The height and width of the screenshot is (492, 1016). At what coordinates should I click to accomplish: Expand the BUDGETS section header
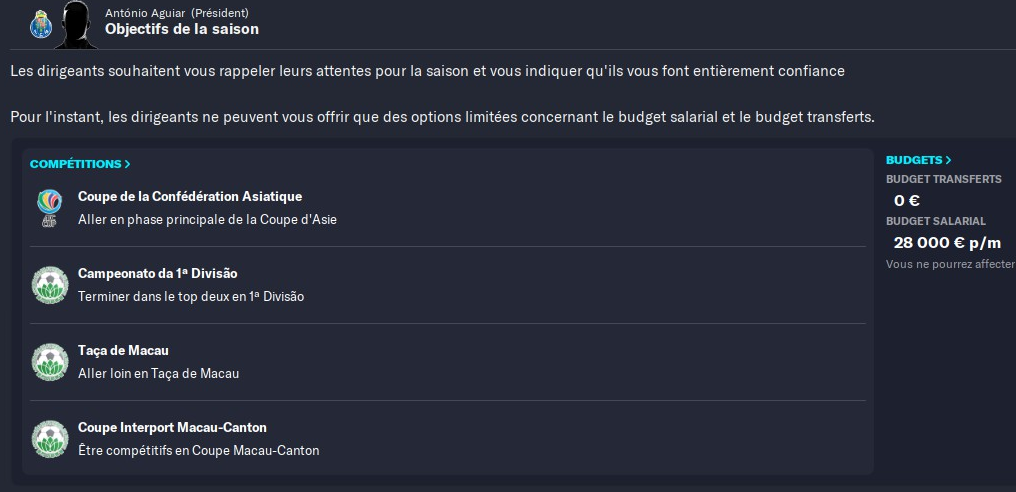click(918, 160)
